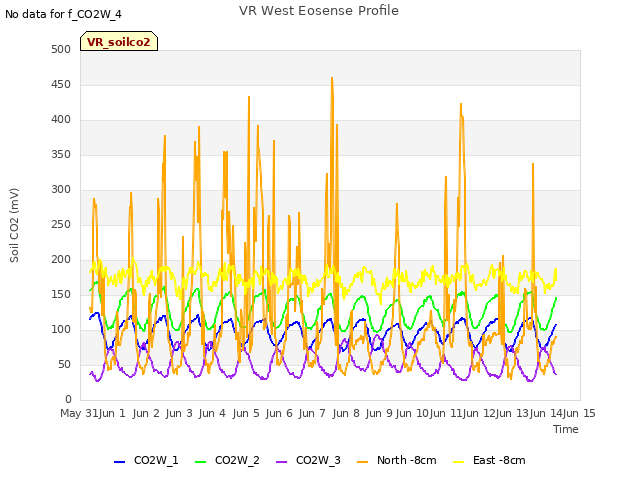The width and height of the screenshot is (640, 480).
Task: Click the Jun 6 x-axis label
Action: (x=279, y=413)
